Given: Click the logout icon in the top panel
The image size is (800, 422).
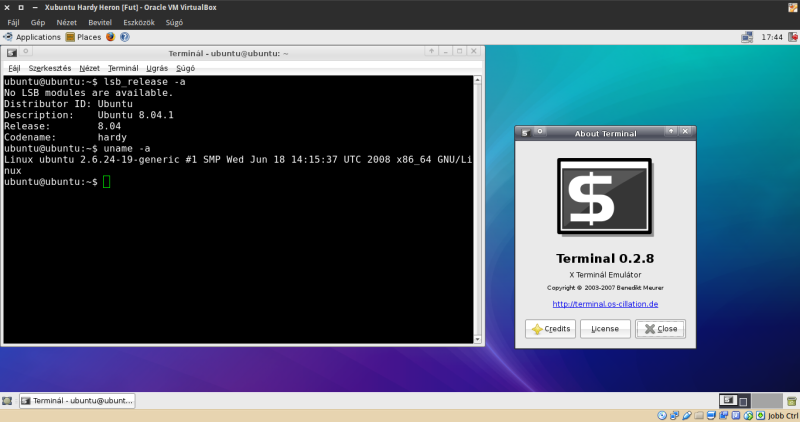Looking at the screenshot, I should click(793, 37).
